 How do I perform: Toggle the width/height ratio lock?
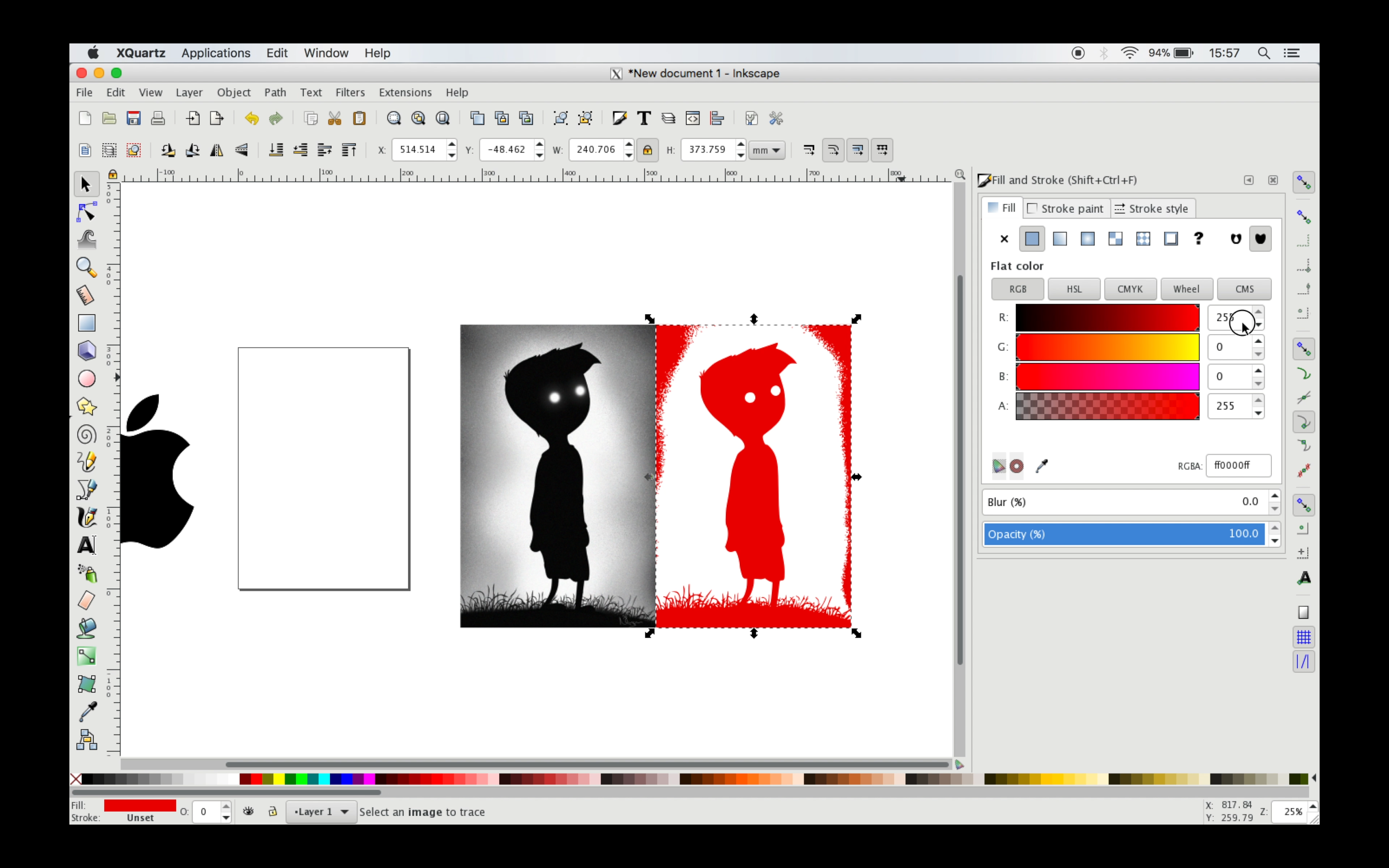pyautogui.click(x=647, y=150)
